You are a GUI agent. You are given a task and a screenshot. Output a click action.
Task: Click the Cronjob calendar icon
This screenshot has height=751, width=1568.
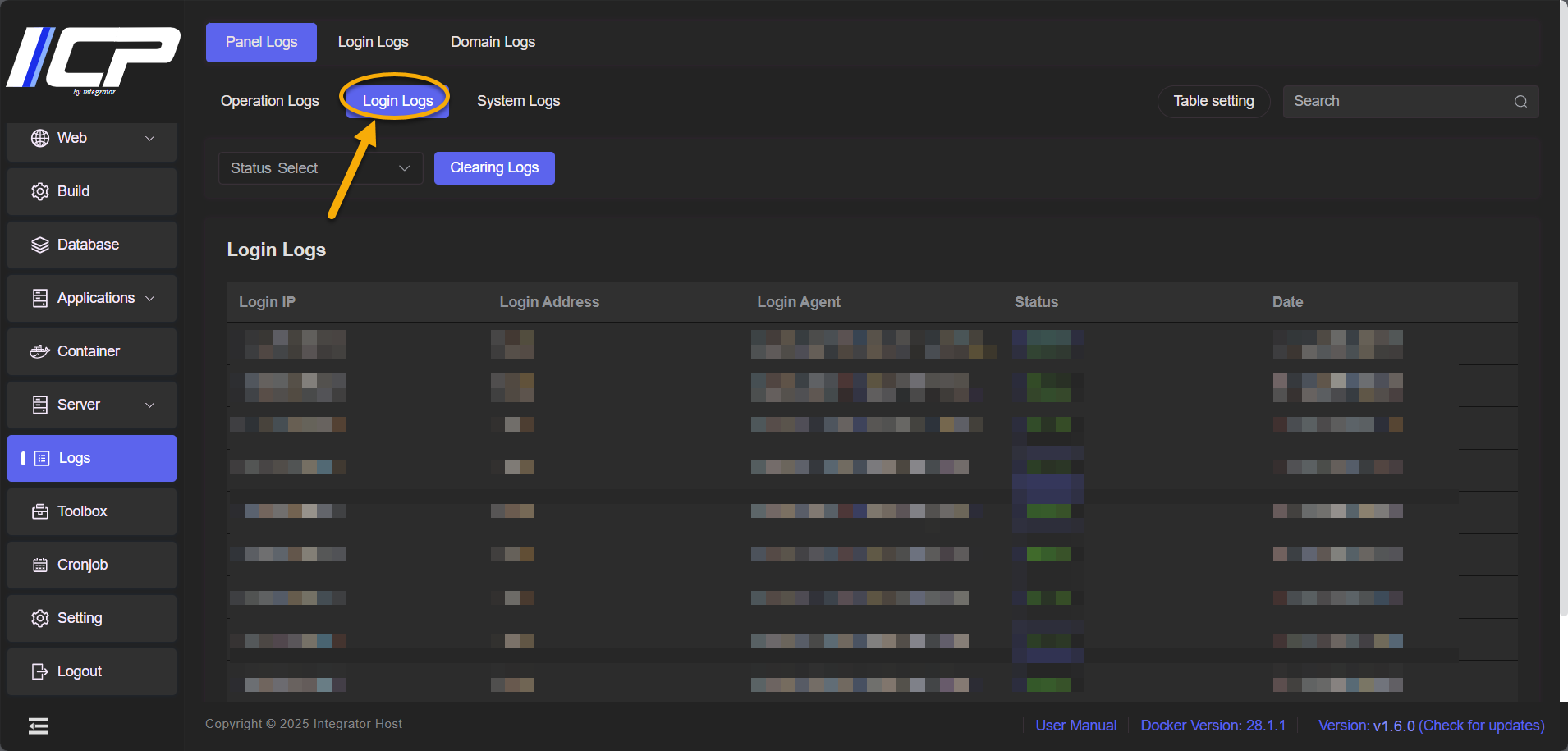(x=39, y=565)
